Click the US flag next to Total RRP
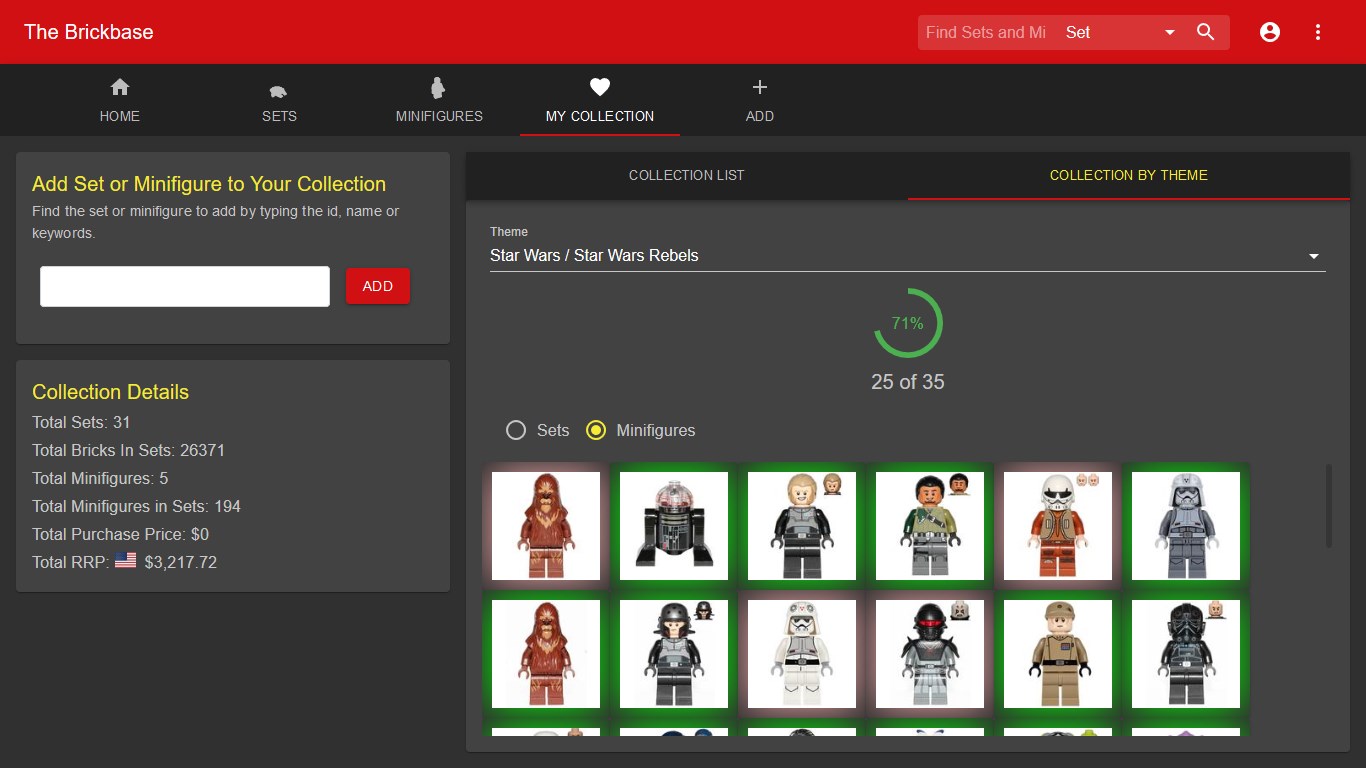 click(x=125, y=561)
